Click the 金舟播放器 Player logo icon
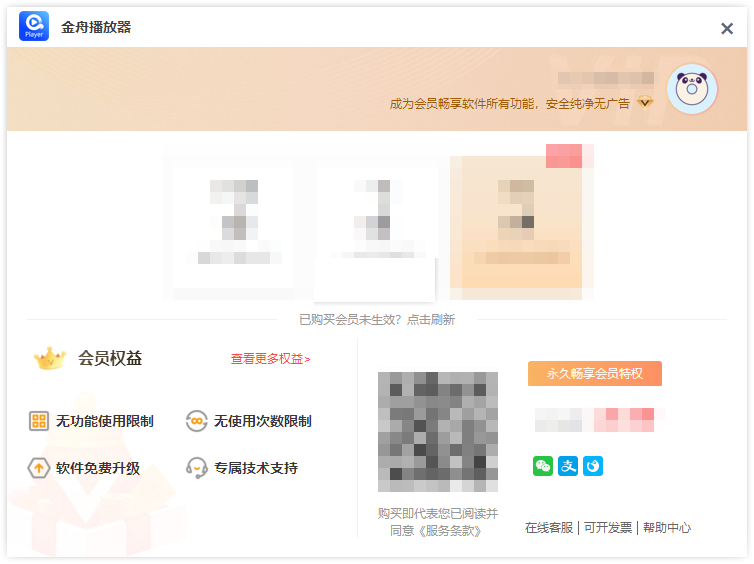The width and height of the screenshot is (754, 564). coord(34,26)
